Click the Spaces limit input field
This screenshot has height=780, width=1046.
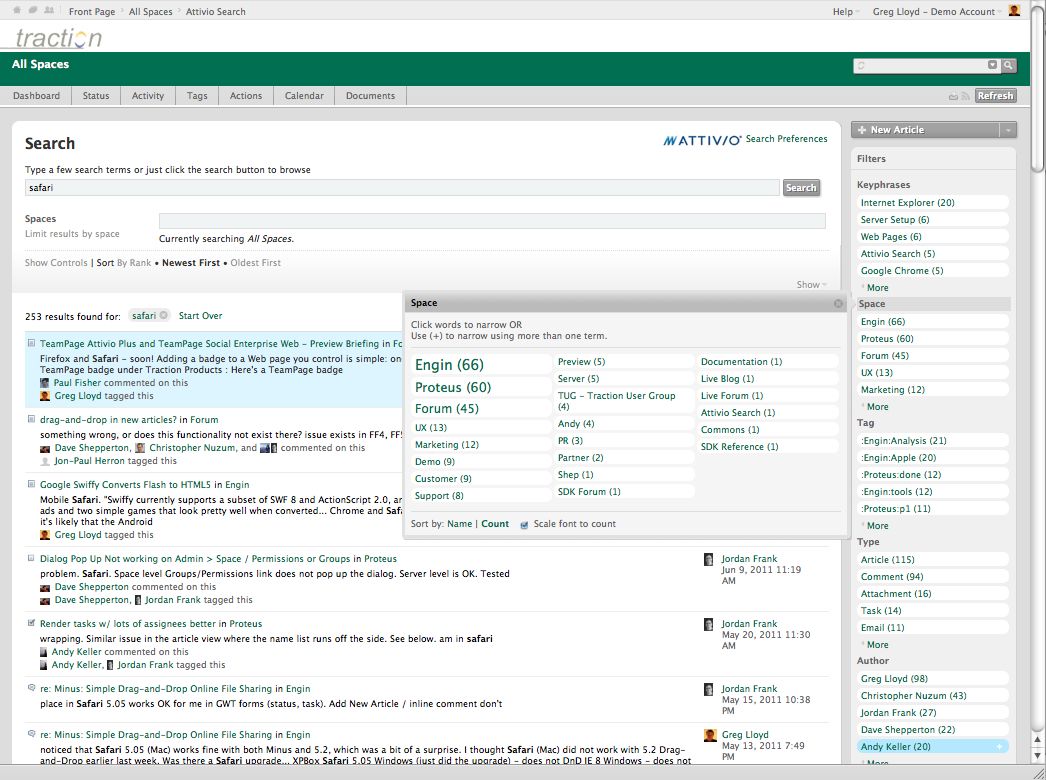click(x=492, y=221)
